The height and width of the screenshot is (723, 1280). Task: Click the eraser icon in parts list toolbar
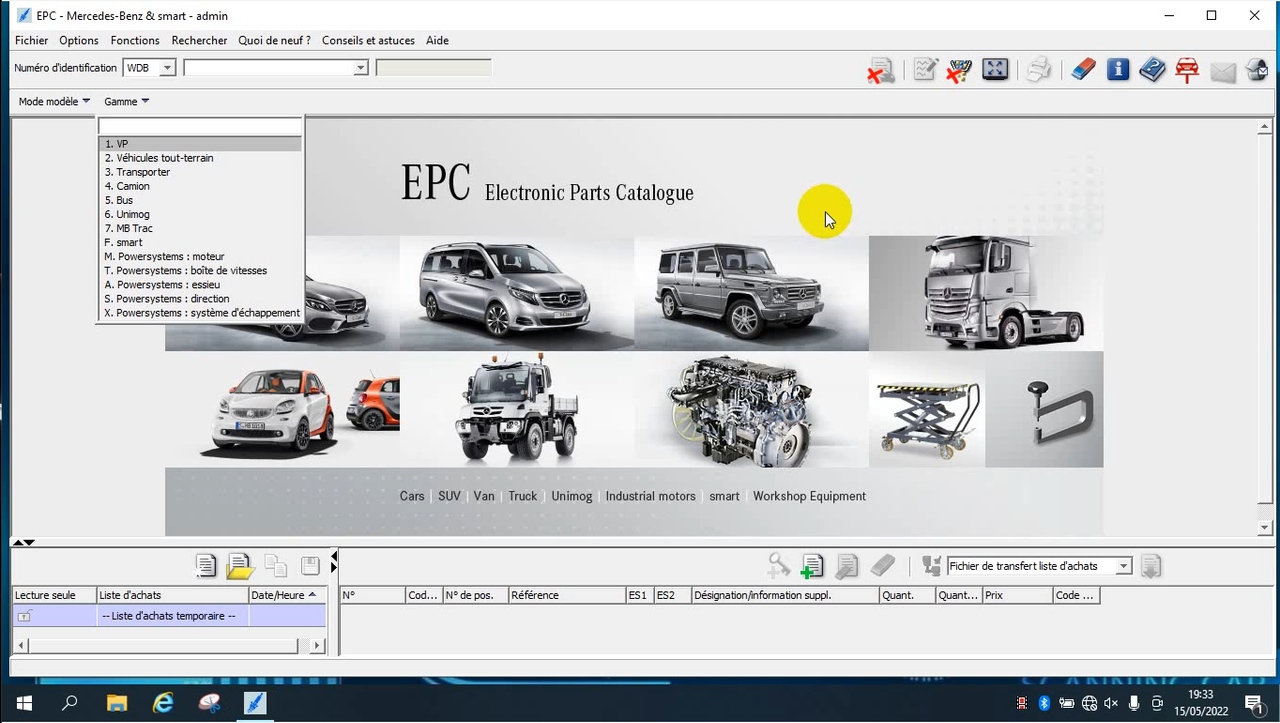[882, 566]
